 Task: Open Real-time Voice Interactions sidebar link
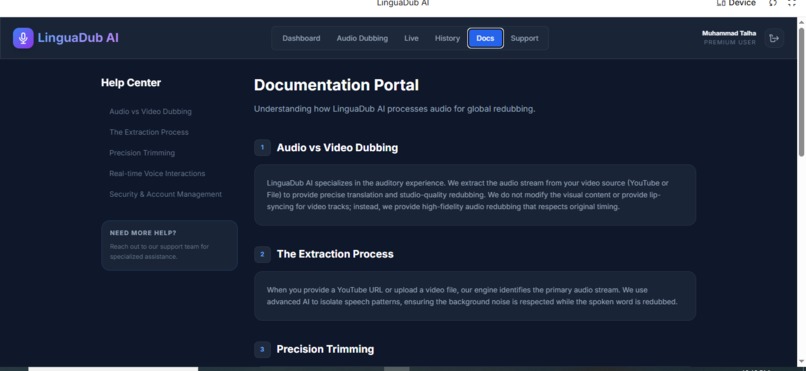[x=157, y=174]
